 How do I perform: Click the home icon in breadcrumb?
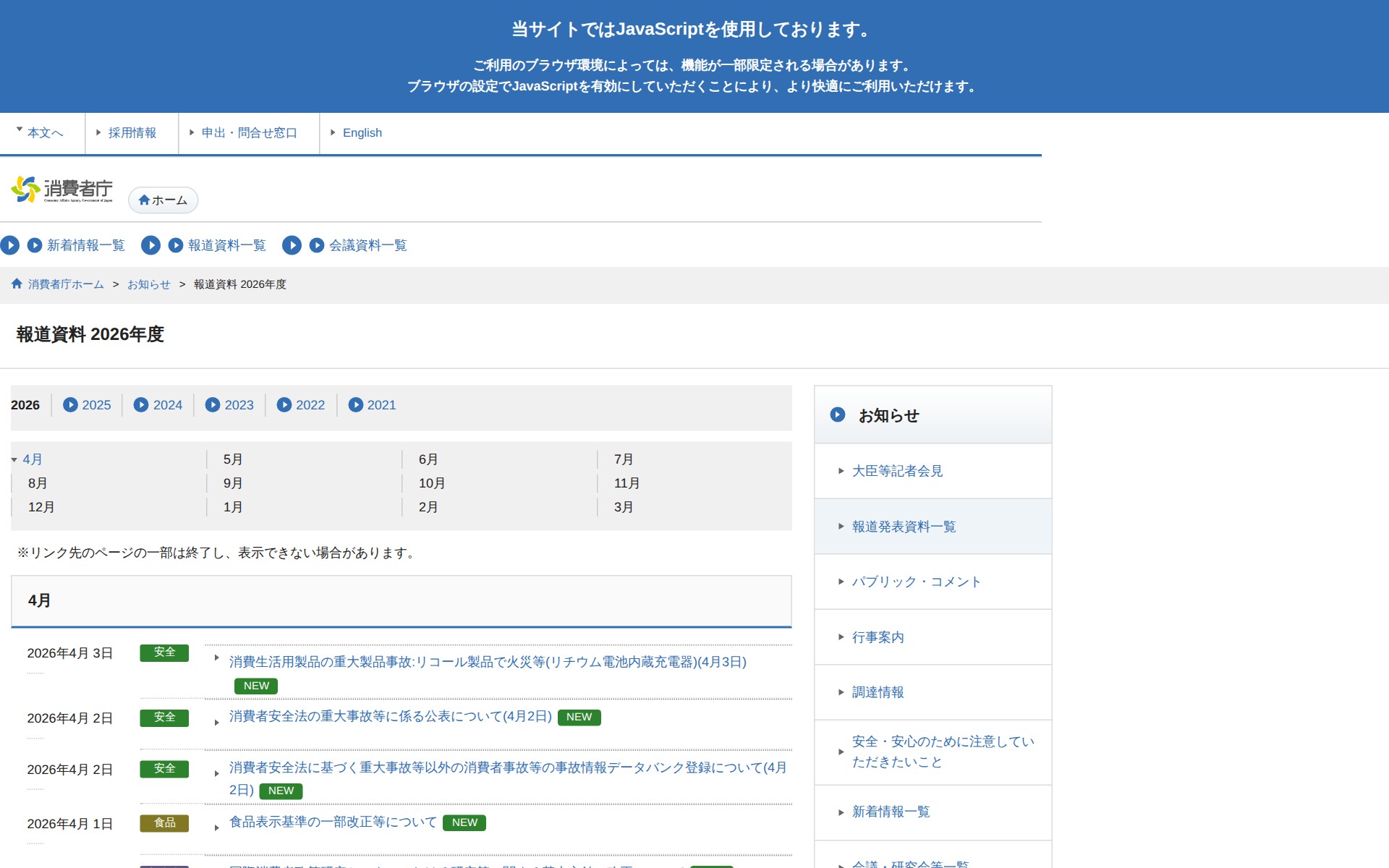pos(17,284)
